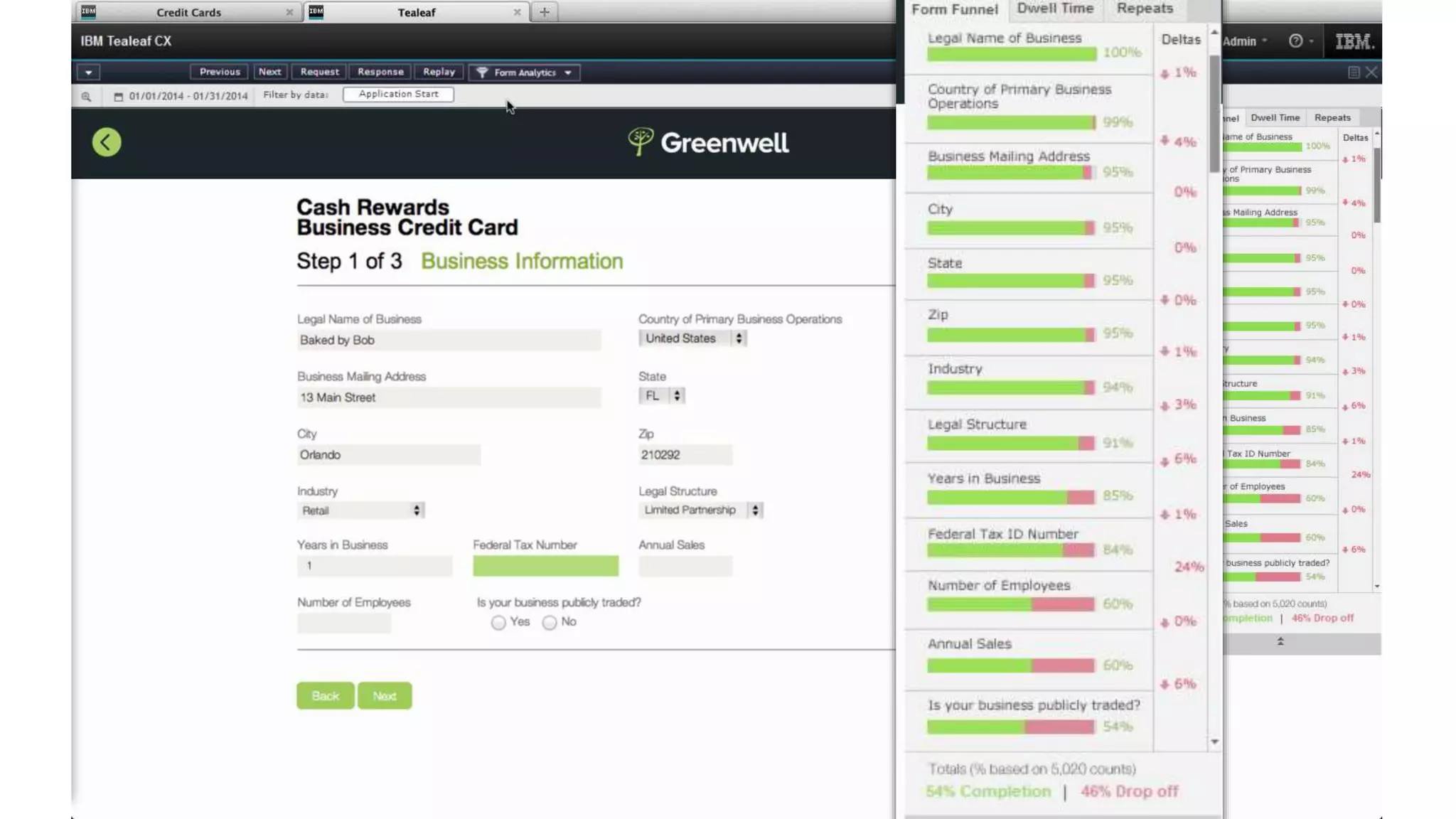Open the Form Analytics dropdown
The width and height of the screenshot is (1456, 819).
pyautogui.click(x=524, y=73)
